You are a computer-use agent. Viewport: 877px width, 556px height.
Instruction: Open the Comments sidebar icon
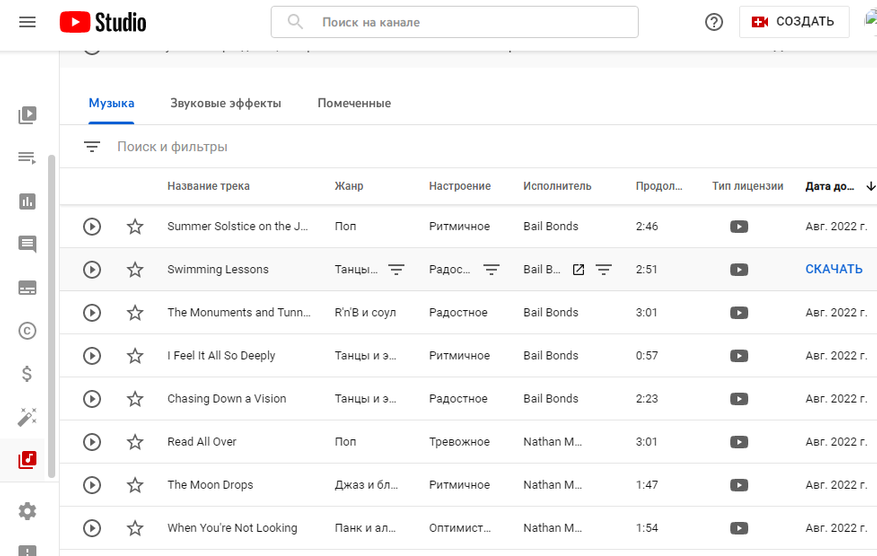(27, 244)
